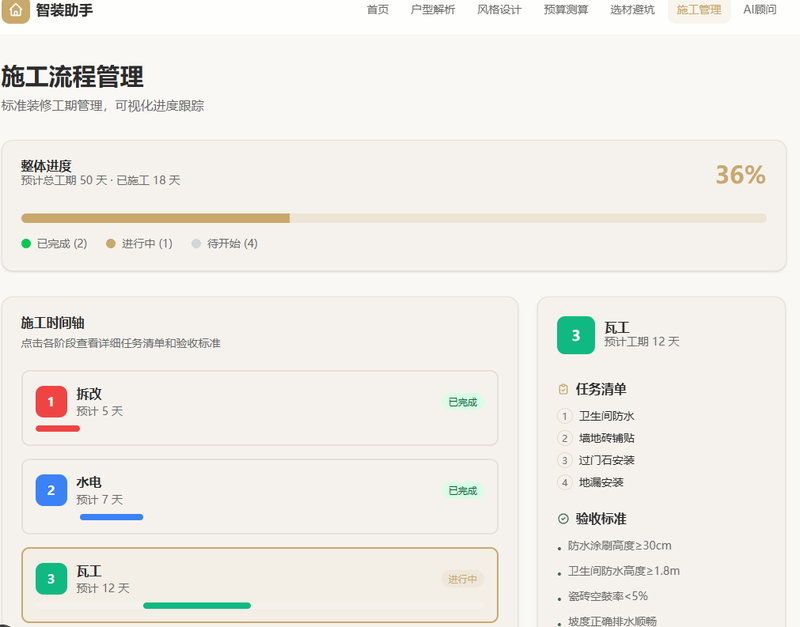The height and width of the screenshot is (627, 800).
Task: Click the red number 1 badge for 拆改
Action: click(51, 402)
